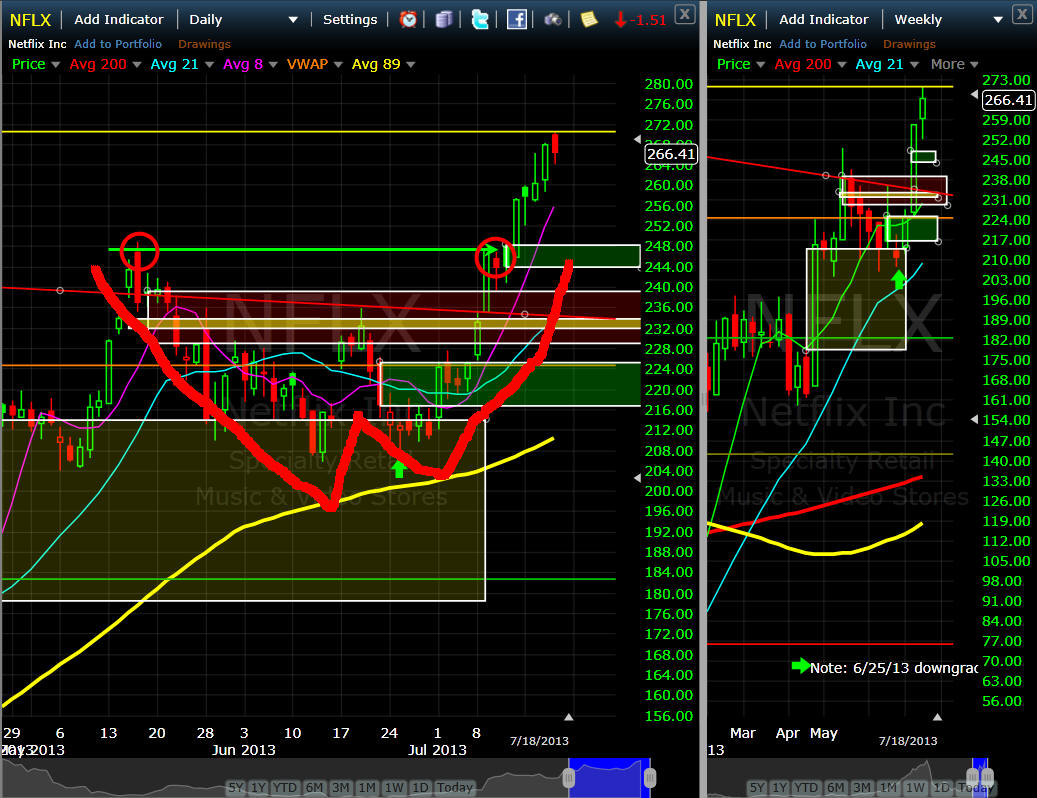Expand Avg 21 options on daily chart
This screenshot has height=798, width=1037.
click(x=210, y=65)
